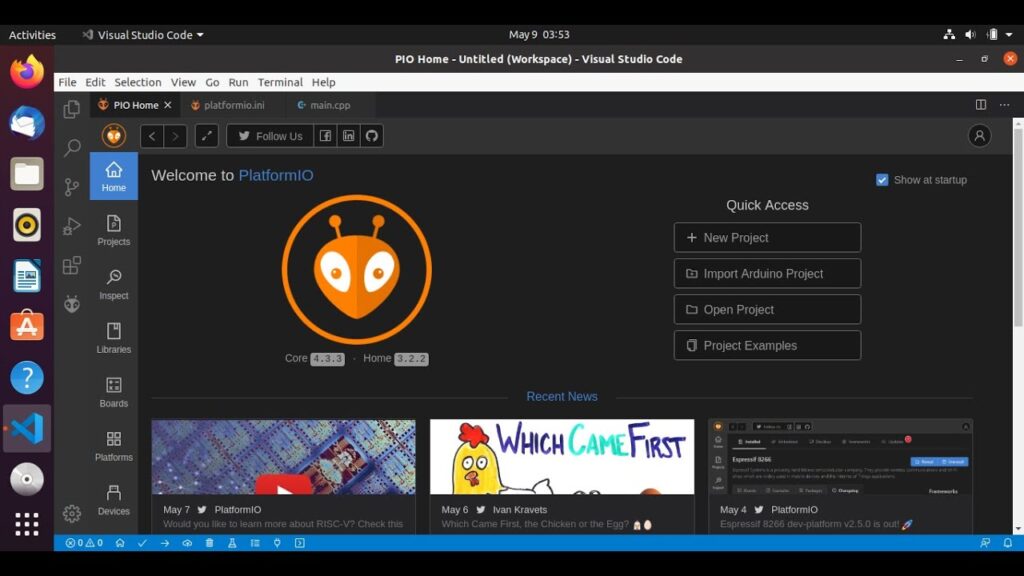Open the PlatformIO settings gear
The width and height of the screenshot is (1024, 576).
pos(72,513)
